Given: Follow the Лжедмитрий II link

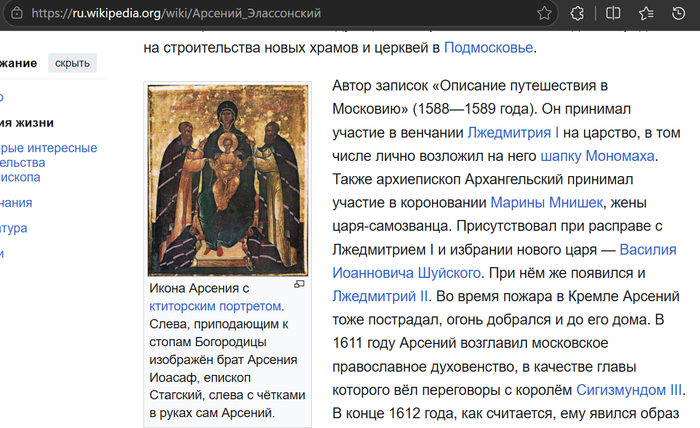Looking at the screenshot, I should pyautogui.click(x=380, y=296).
